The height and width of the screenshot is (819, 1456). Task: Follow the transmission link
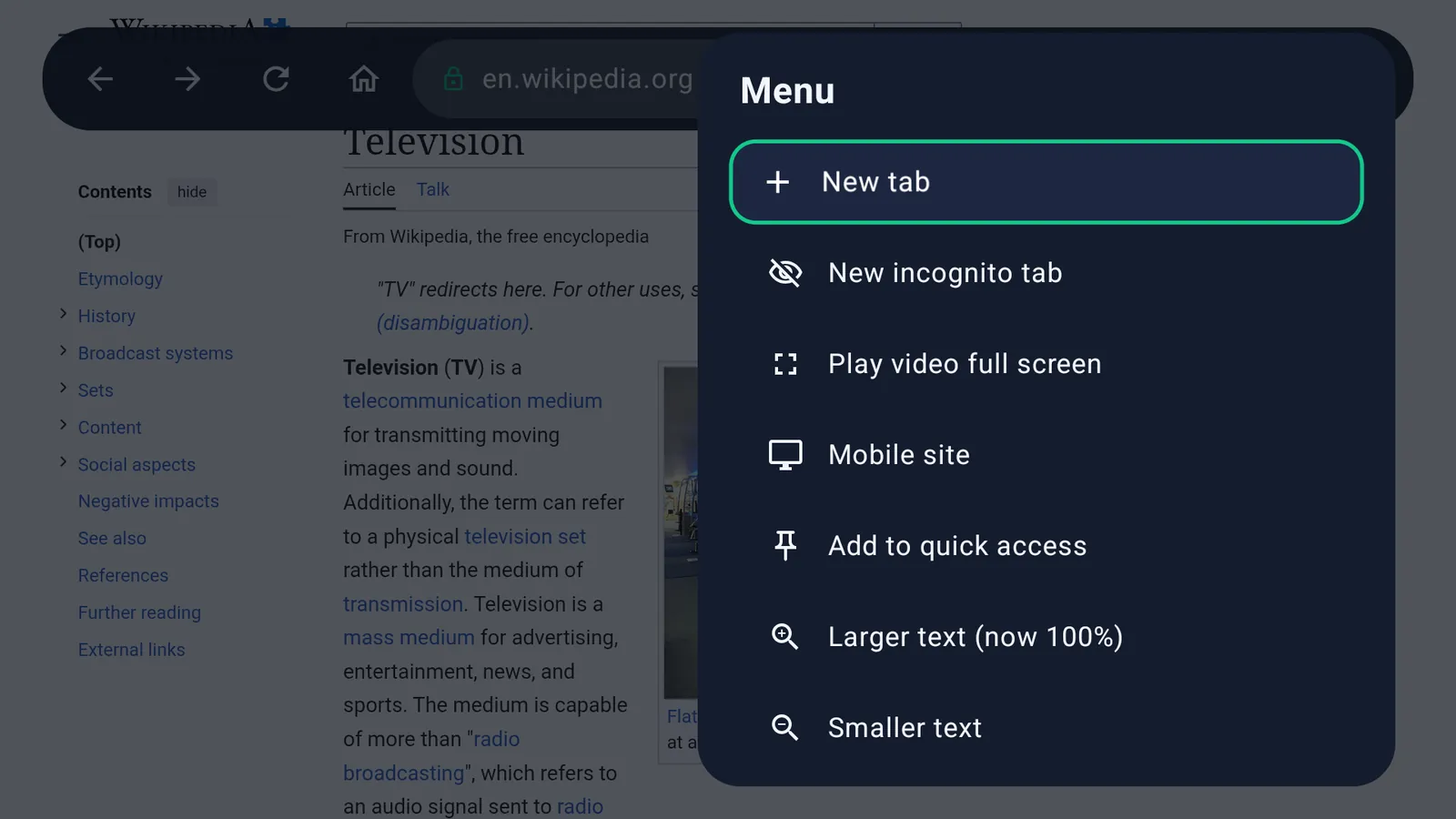(403, 604)
